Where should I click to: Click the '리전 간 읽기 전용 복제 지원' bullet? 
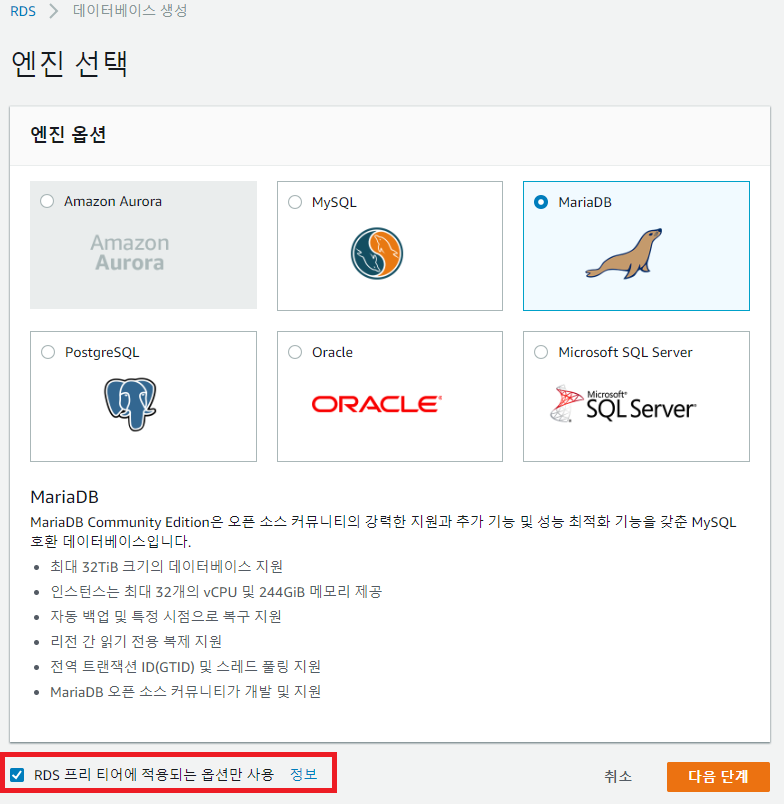[x=136, y=641]
